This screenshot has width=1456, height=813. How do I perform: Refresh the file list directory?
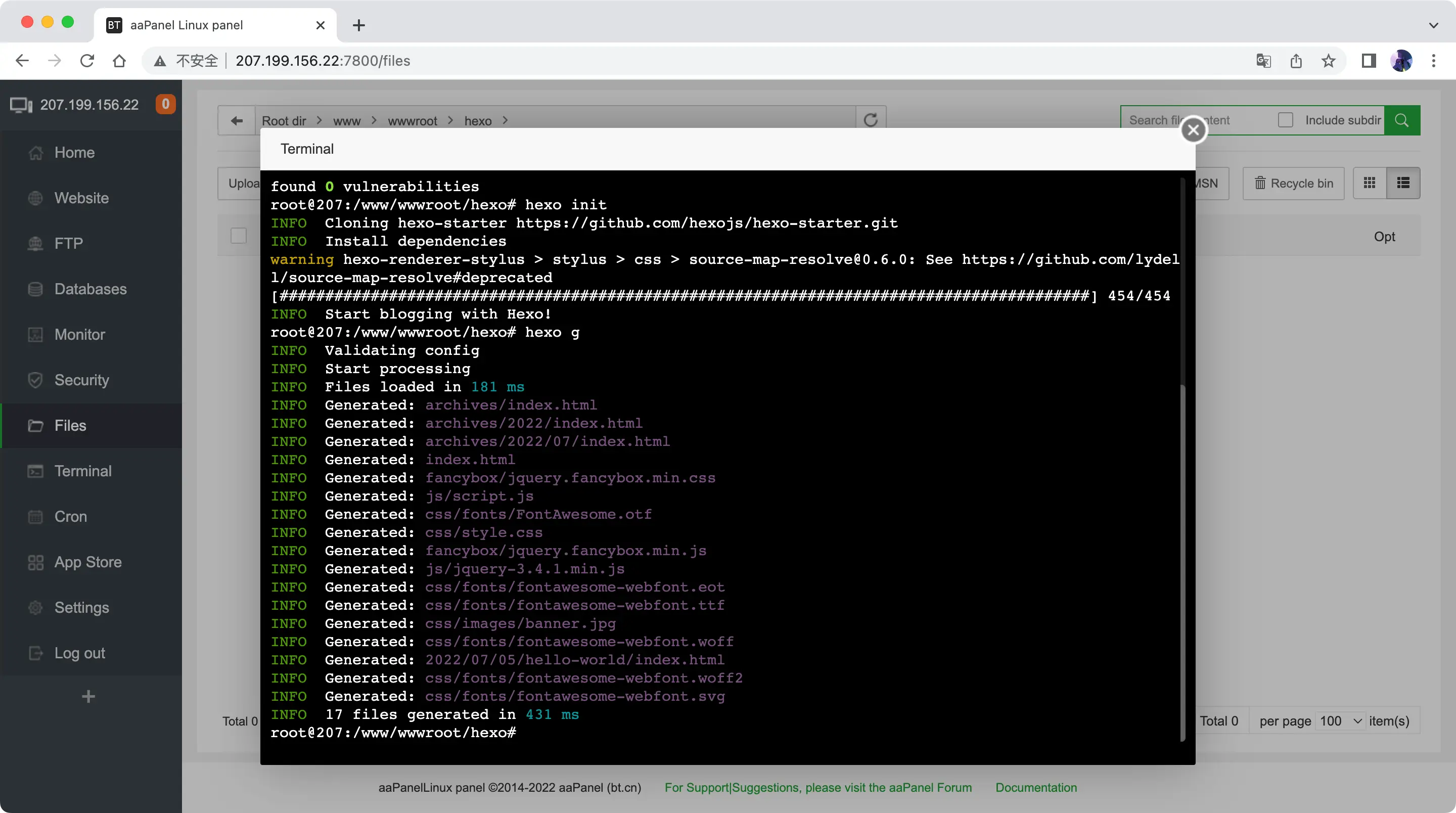tap(871, 120)
